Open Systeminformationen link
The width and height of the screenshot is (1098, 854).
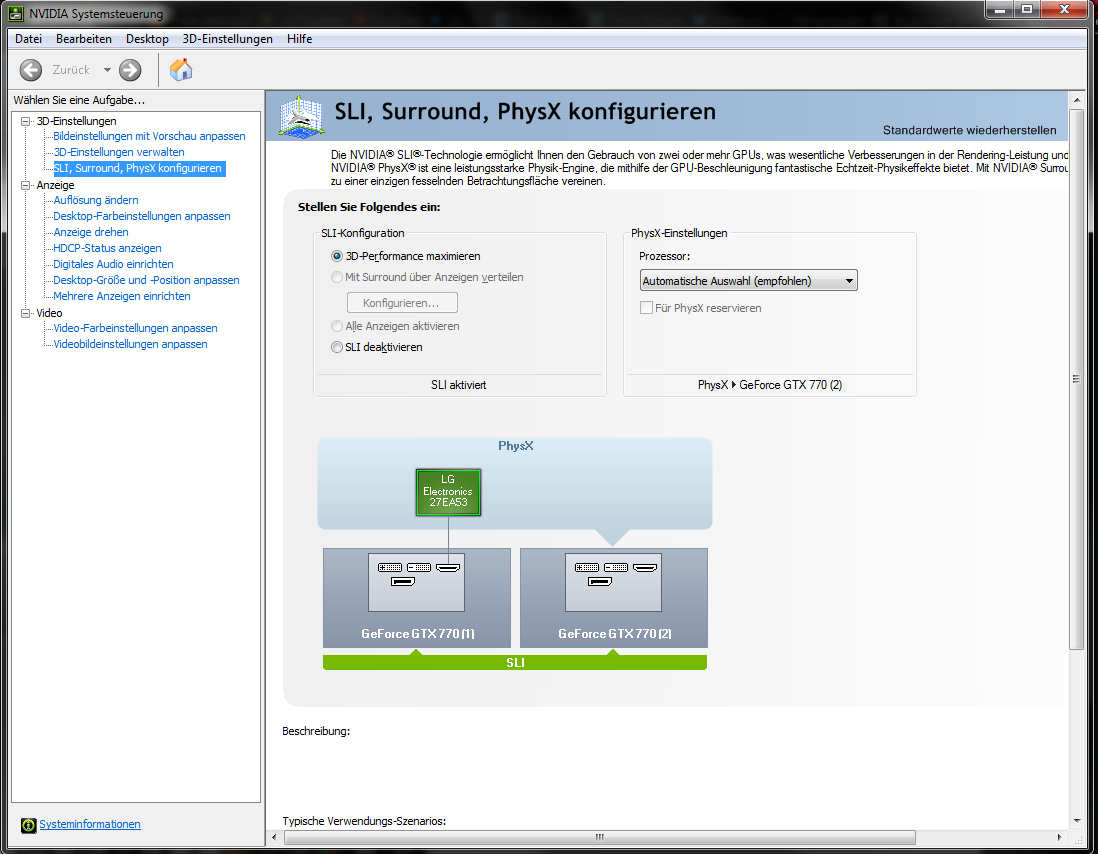(90, 825)
